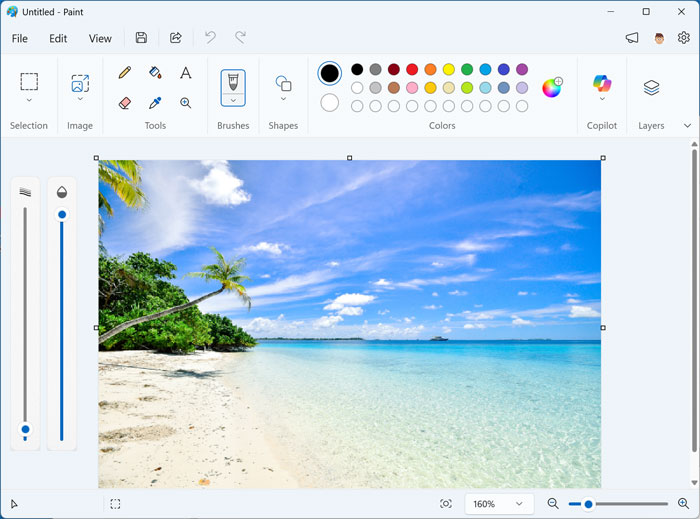The image size is (700, 519).
Task: Select the Color picker eyedropper tool
Action: tap(155, 103)
